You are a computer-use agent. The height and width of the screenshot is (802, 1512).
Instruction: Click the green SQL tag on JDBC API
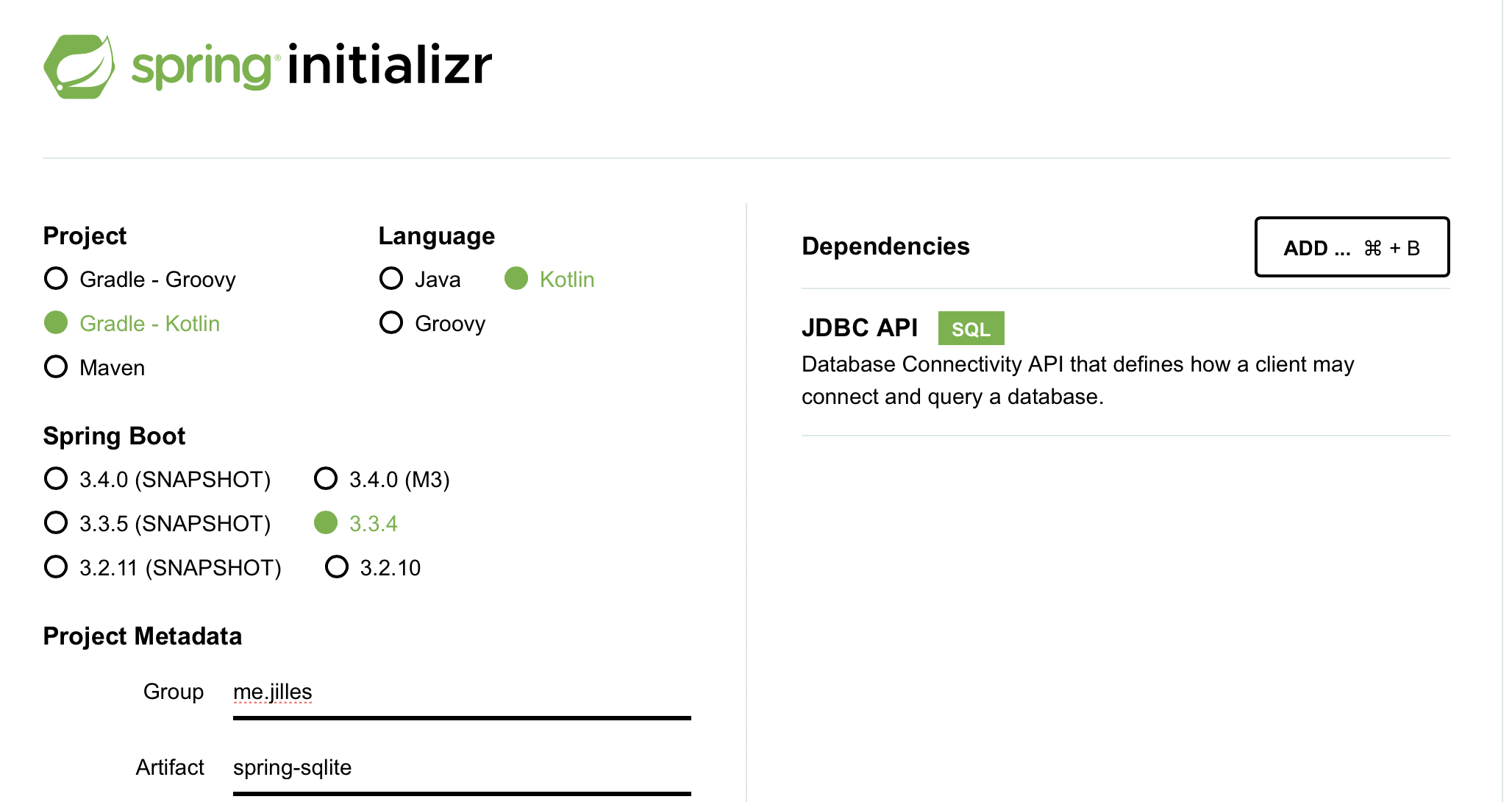(x=971, y=329)
